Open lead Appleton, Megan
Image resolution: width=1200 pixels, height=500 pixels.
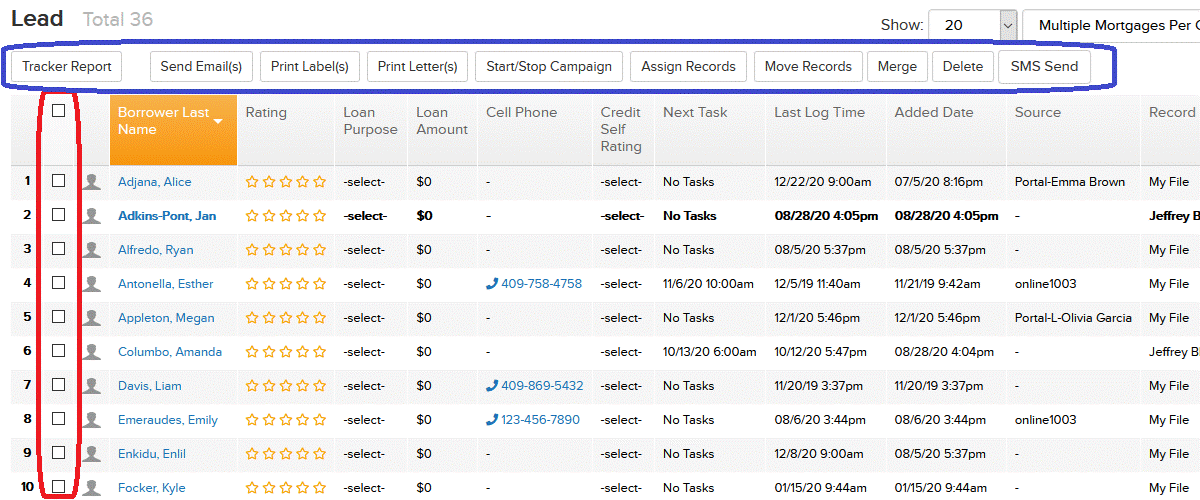coord(166,318)
